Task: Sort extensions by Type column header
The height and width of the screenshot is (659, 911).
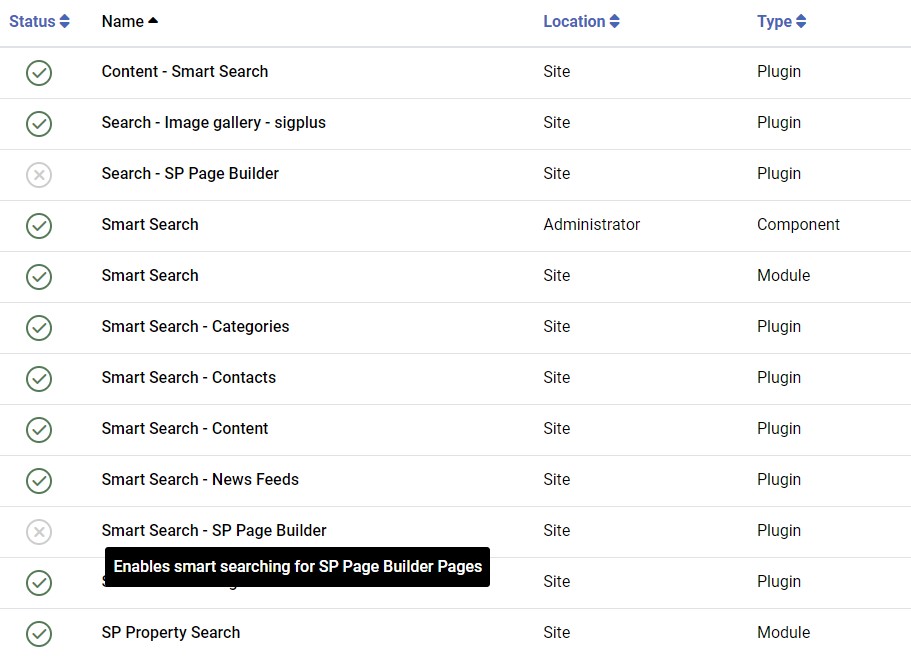Action: [x=781, y=21]
